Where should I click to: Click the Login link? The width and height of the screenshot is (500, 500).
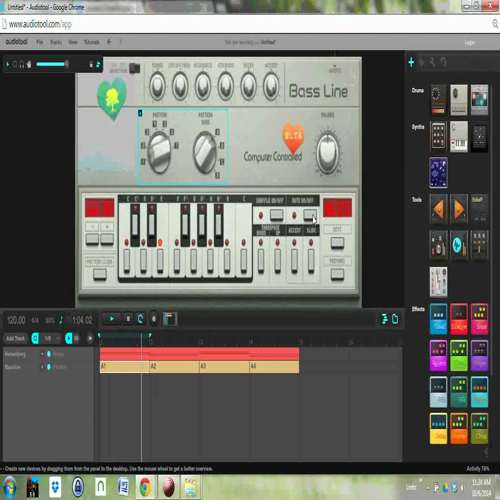[x=470, y=42]
